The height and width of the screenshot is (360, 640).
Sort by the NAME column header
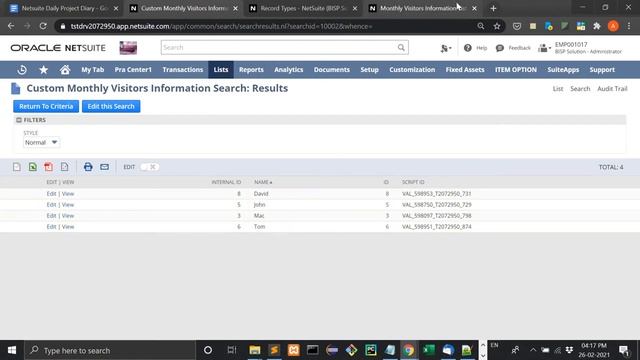tap(263, 182)
